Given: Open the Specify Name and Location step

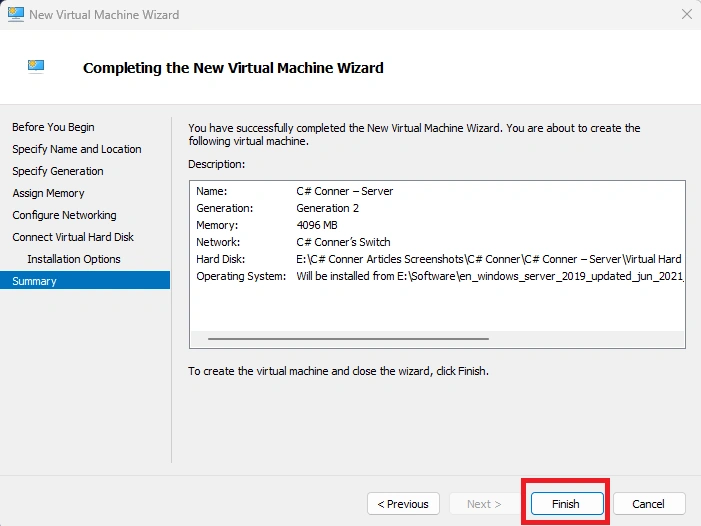Looking at the screenshot, I should 77,149.
